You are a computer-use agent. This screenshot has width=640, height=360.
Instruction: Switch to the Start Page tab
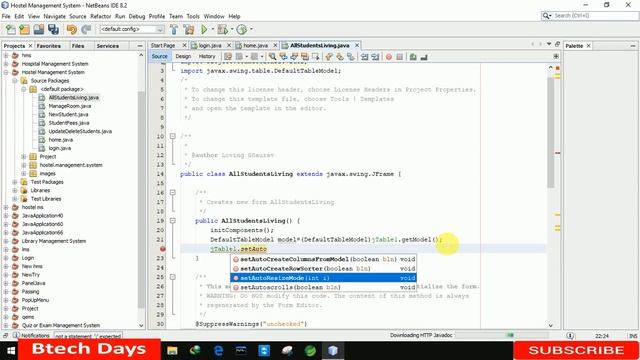click(163, 45)
